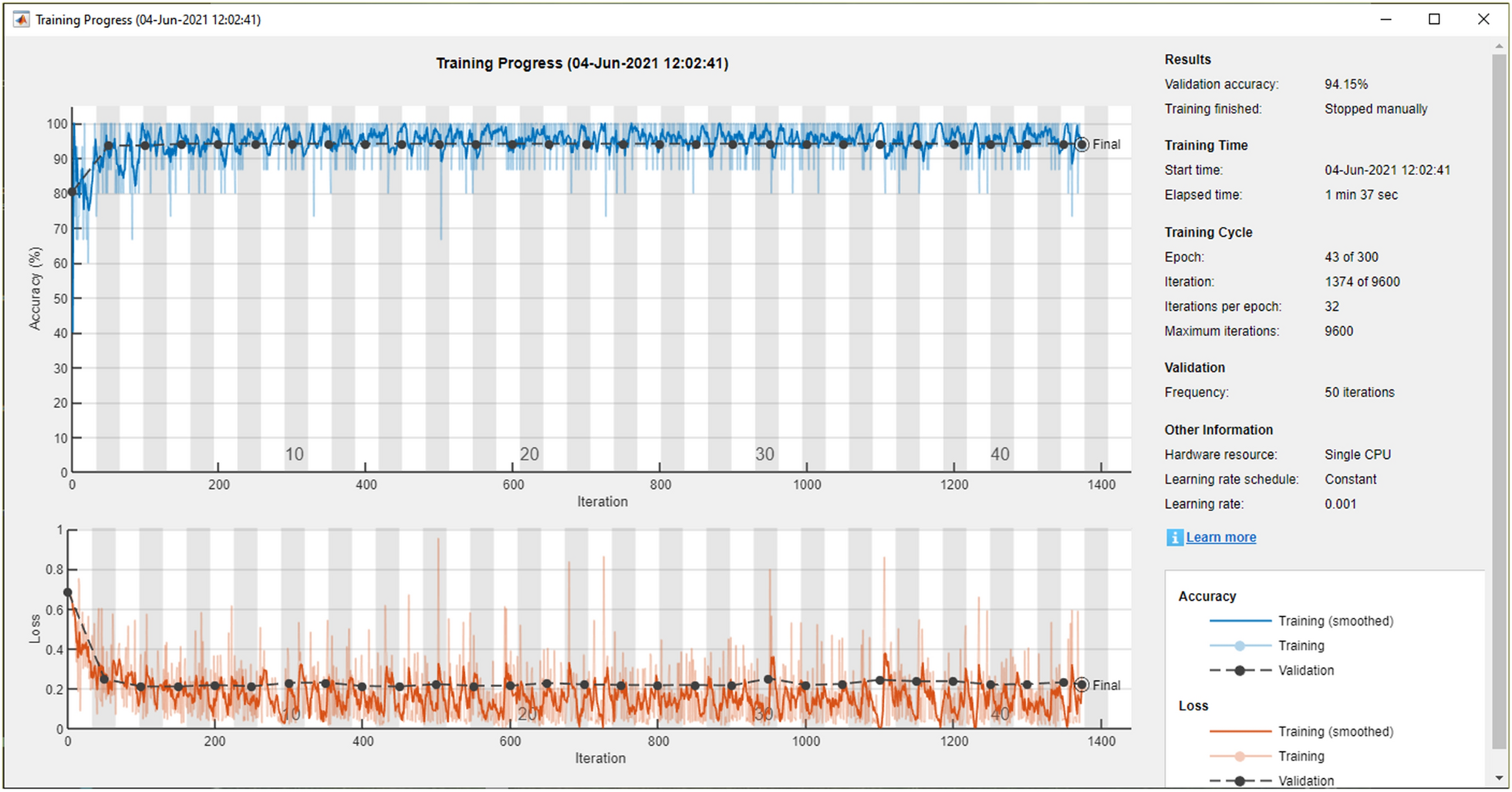
Task: Click the 'Accuracy (%)' axis label
Action: [35, 289]
